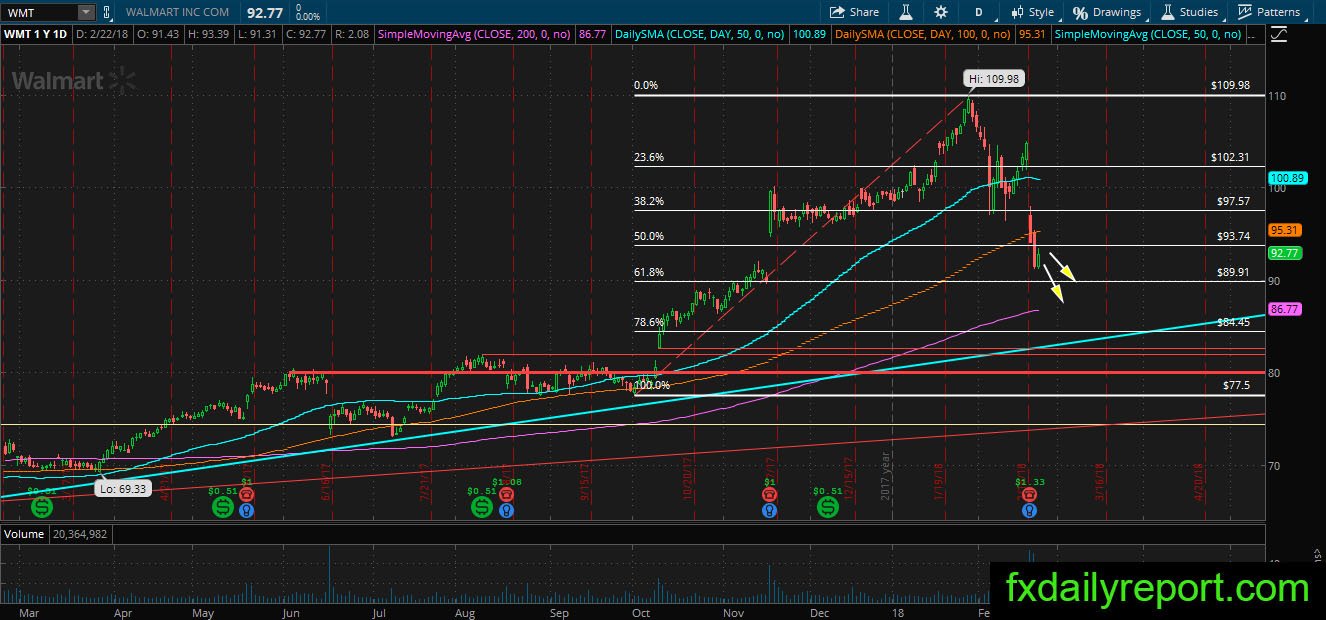The image size is (1326, 620).
Task: Click the 86.77 magenta price axis tag
Action: point(1283,310)
